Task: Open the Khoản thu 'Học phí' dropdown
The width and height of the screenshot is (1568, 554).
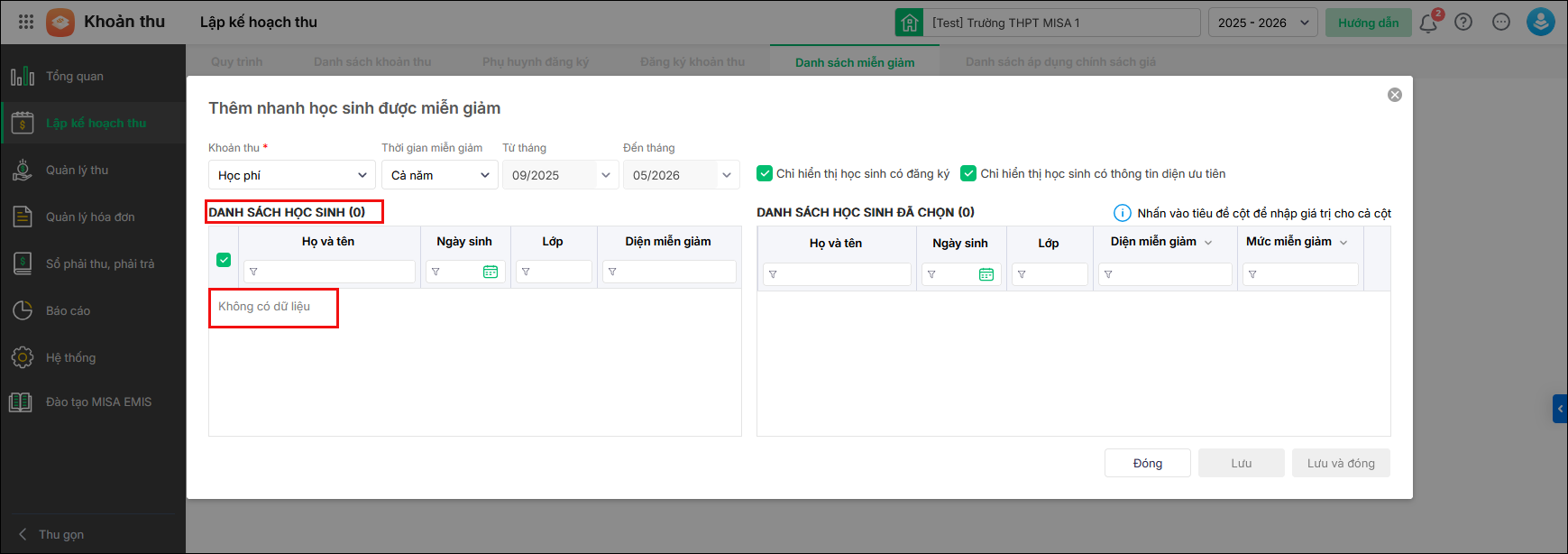Action: click(x=291, y=175)
